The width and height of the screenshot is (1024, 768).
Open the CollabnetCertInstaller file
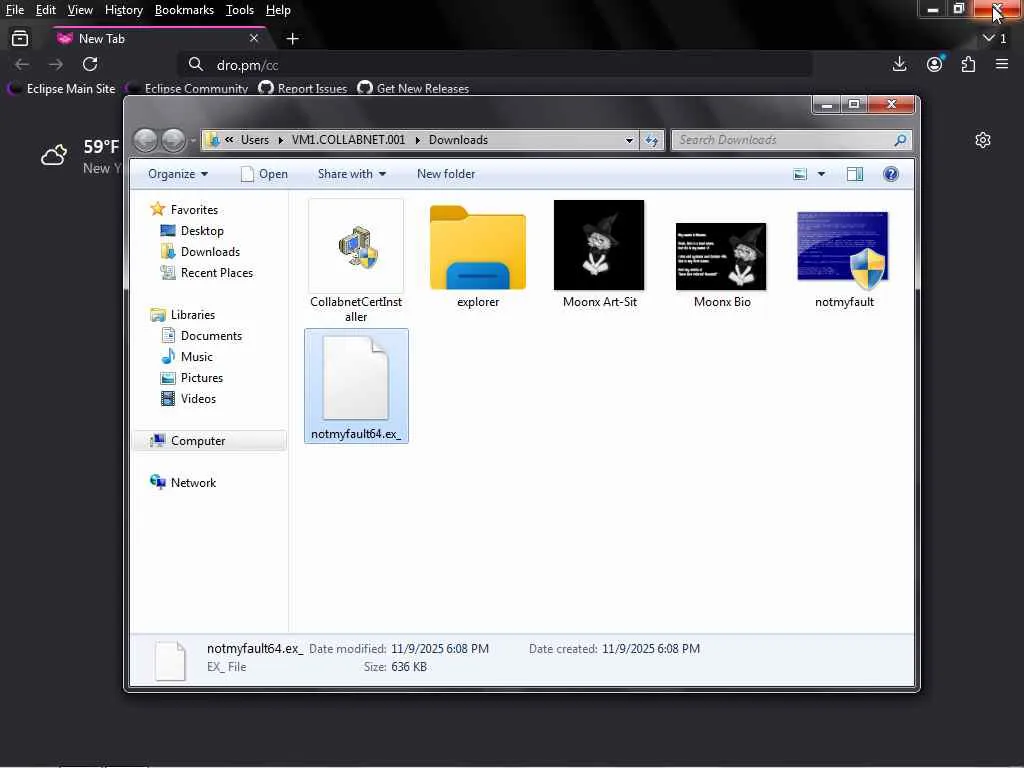point(356,262)
